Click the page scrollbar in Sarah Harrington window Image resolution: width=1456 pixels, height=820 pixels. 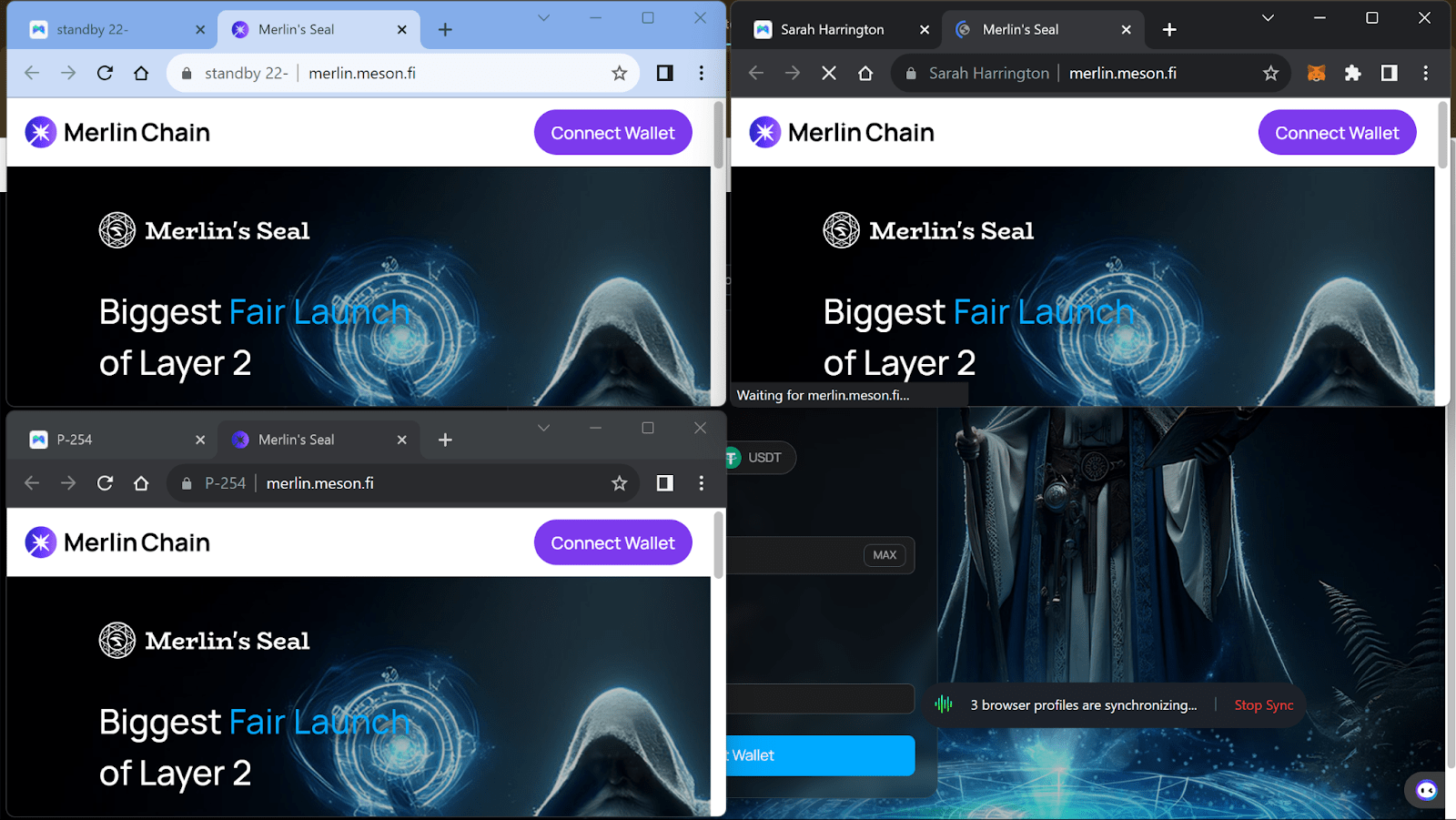pos(1442,135)
